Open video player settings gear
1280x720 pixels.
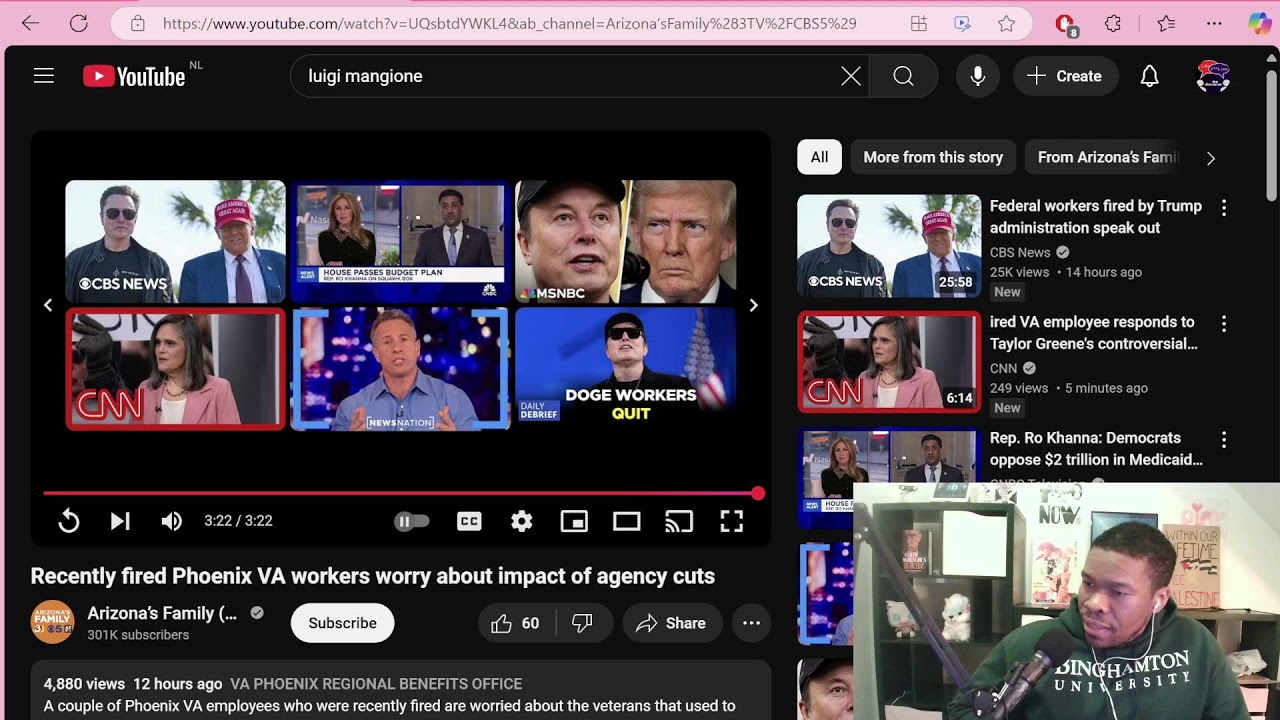point(522,521)
